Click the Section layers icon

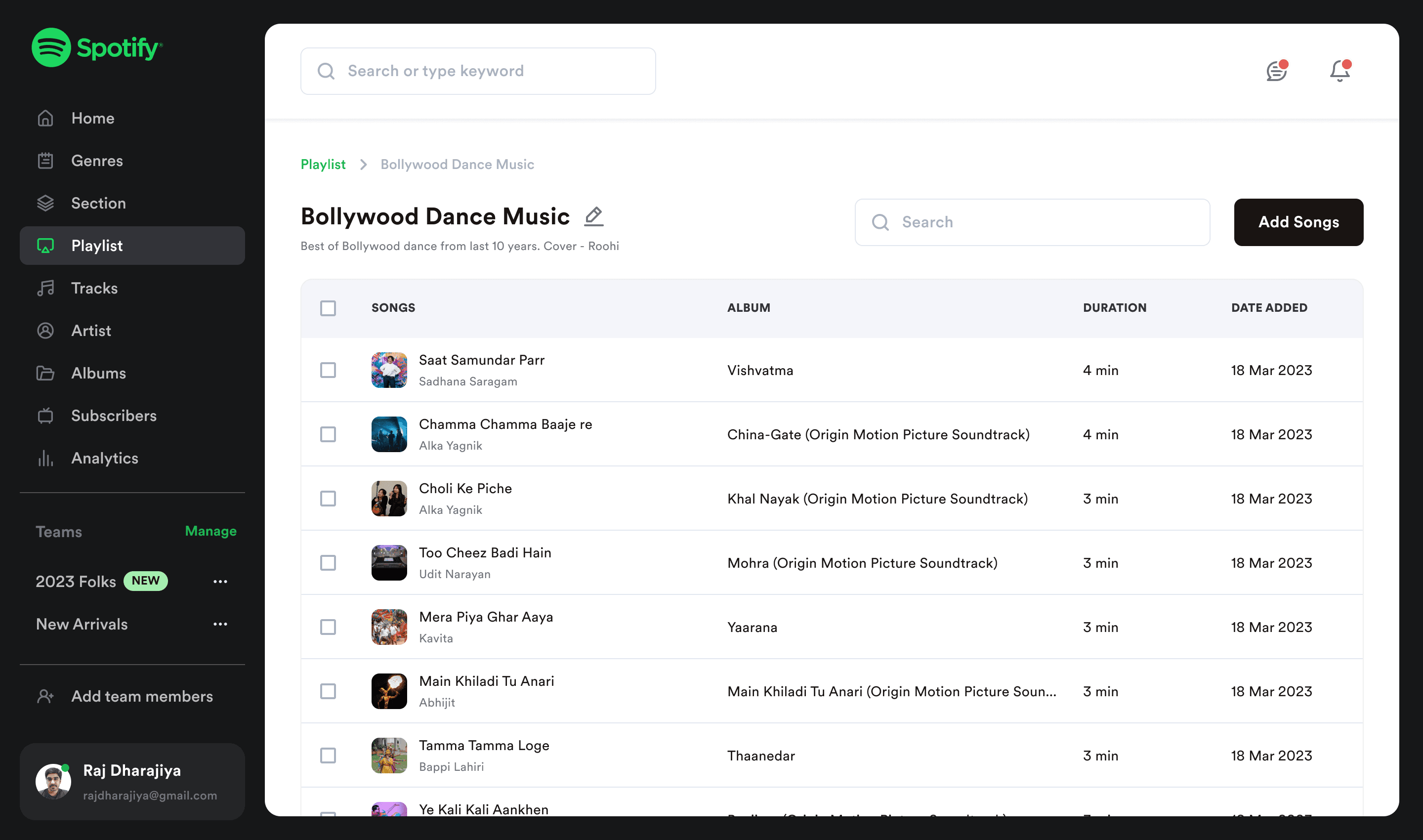click(x=45, y=203)
